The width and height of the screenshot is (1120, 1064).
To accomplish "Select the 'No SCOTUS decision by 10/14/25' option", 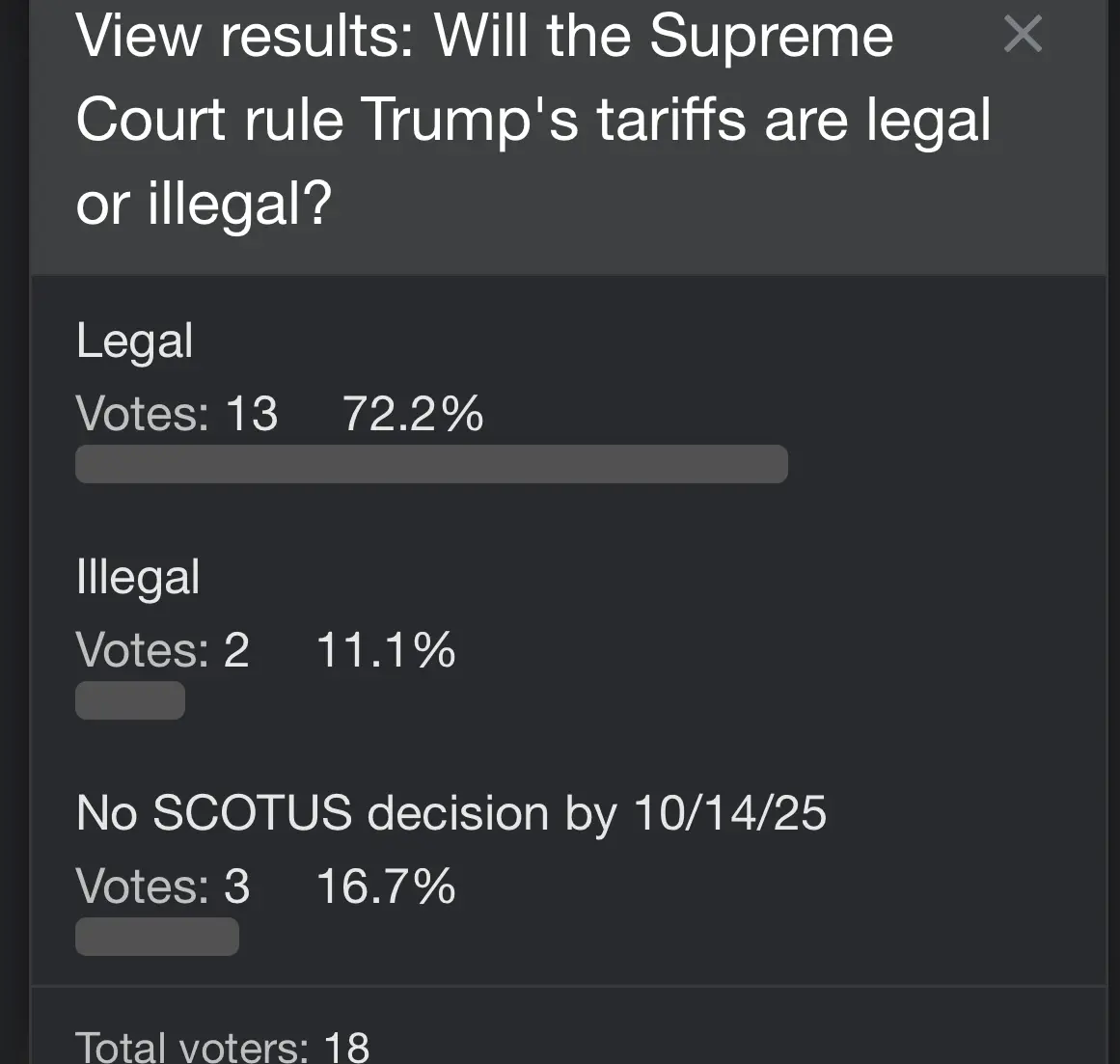I will pyautogui.click(x=451, y=813).
